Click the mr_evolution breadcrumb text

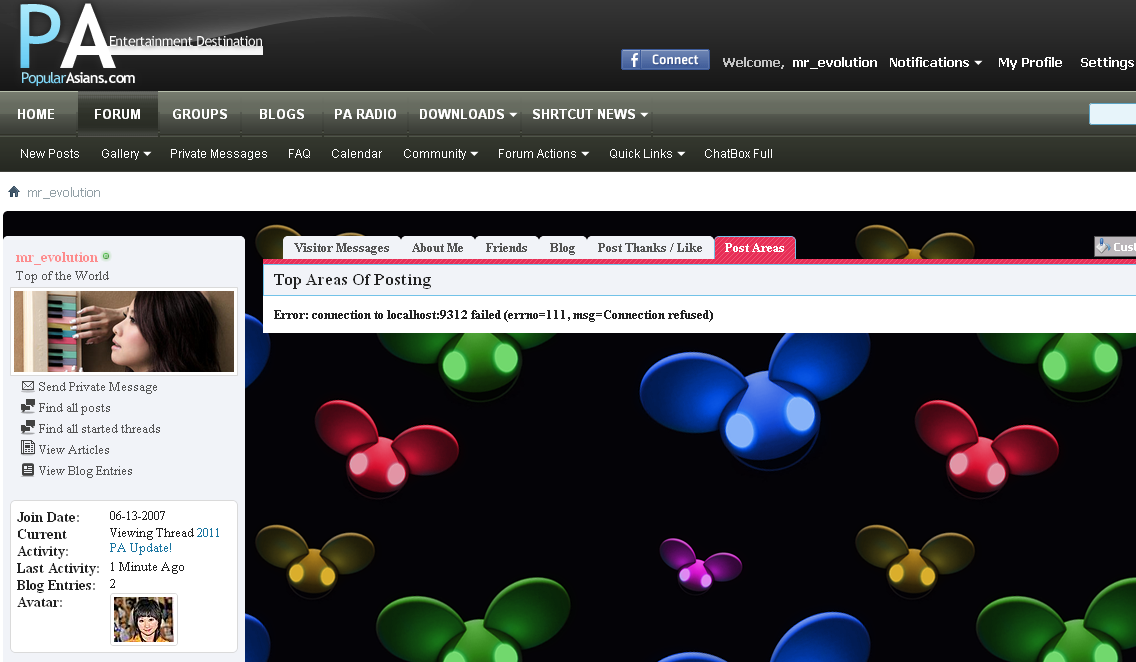(x=64, y=192)
